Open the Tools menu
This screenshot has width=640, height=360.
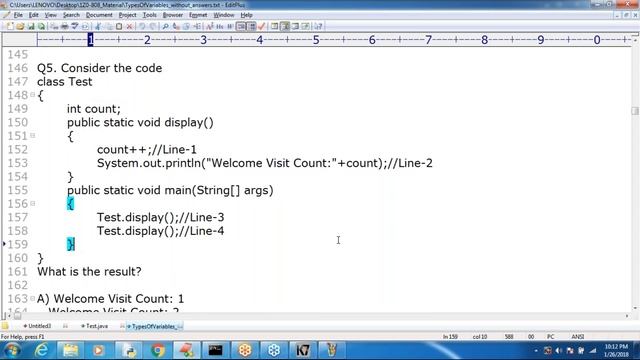tap(149, 15)
